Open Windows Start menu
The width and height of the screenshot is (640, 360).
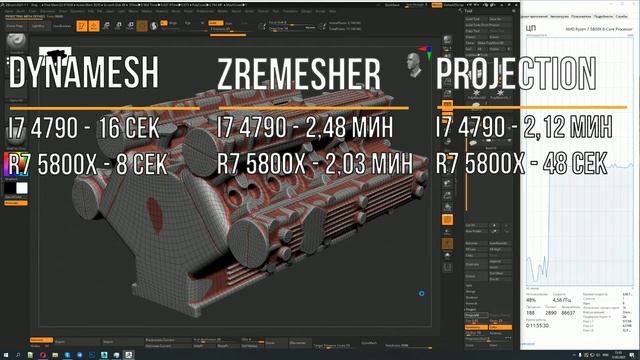[5, 355]
